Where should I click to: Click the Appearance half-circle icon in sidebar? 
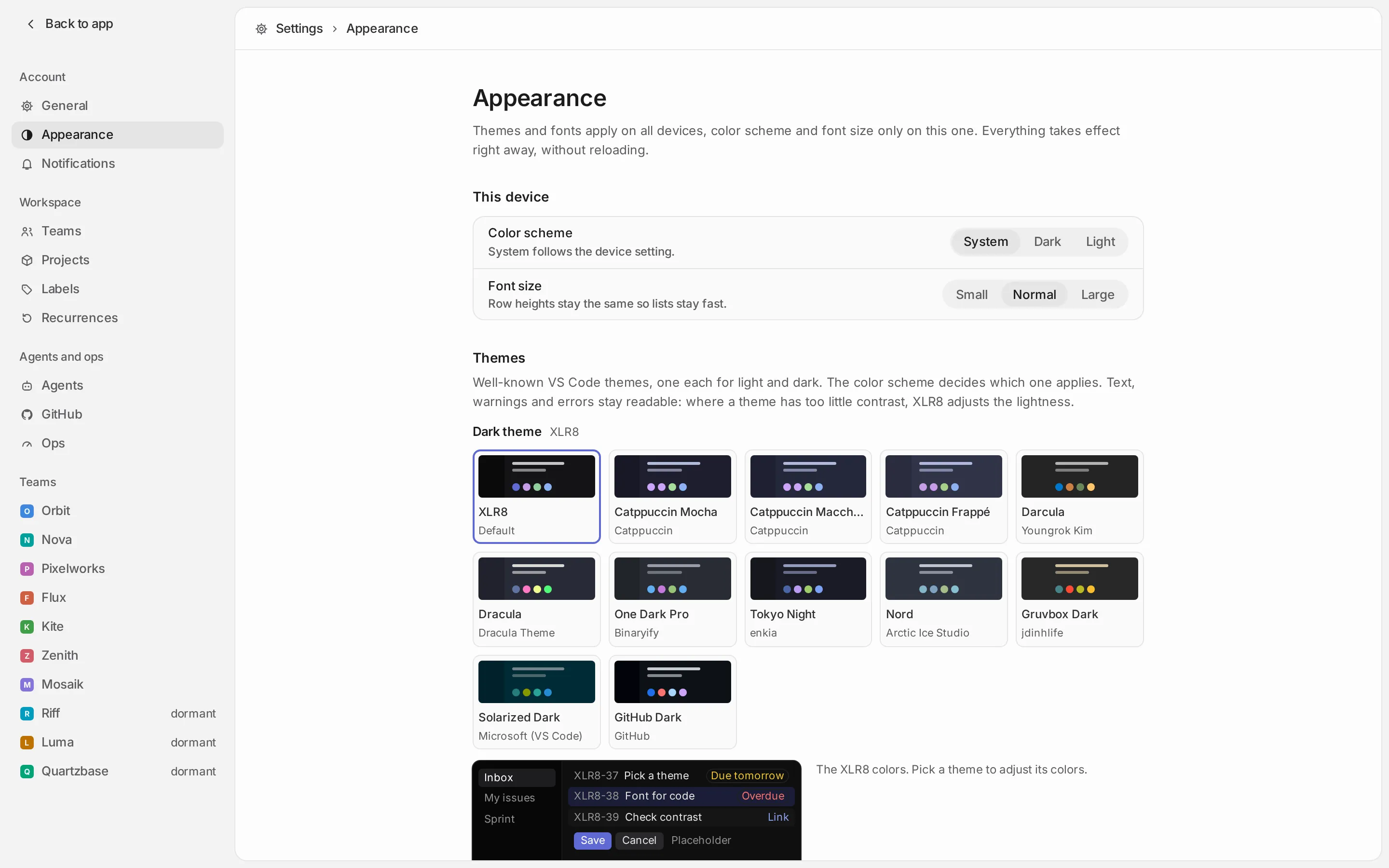[27, 135]
